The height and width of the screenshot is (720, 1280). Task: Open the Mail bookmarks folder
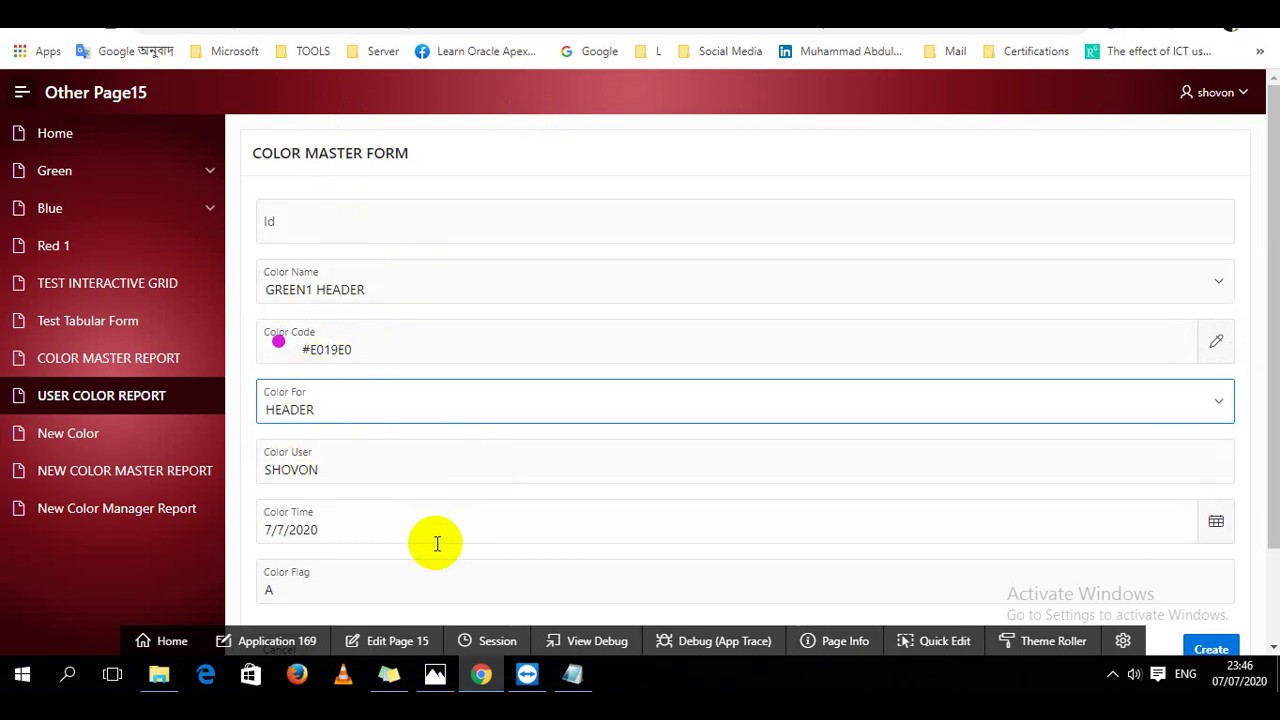pyautogui.click(x=945, y=51)
